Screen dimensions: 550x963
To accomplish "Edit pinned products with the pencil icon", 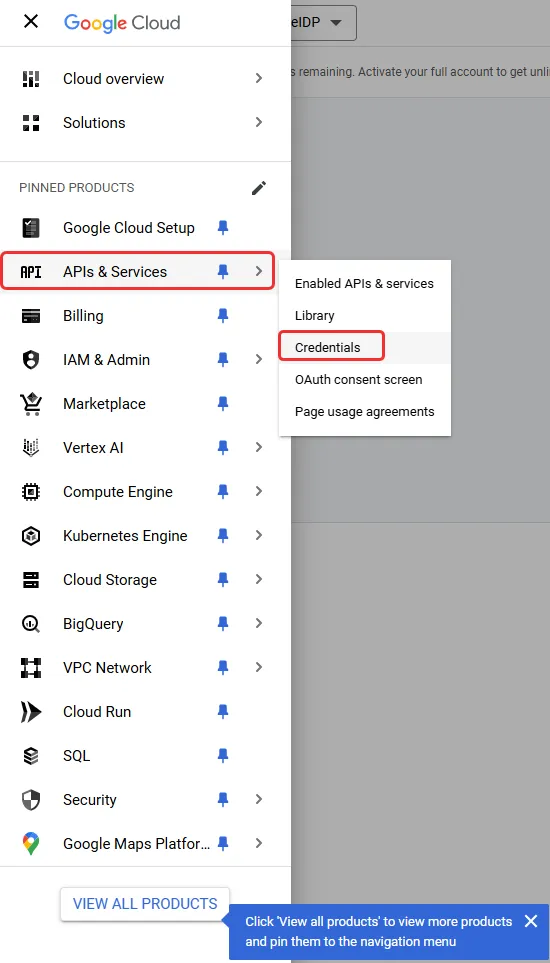I will coord(259,188).
